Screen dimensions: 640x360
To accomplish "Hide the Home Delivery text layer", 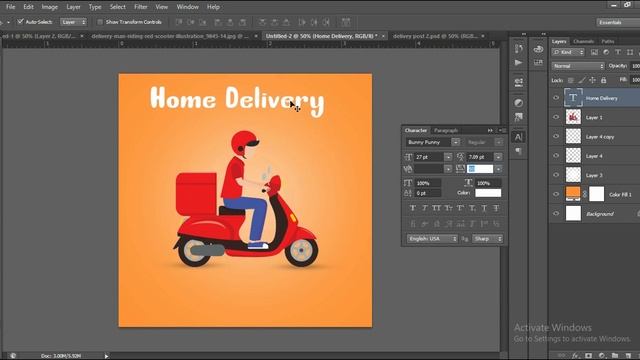I will 556,98.
